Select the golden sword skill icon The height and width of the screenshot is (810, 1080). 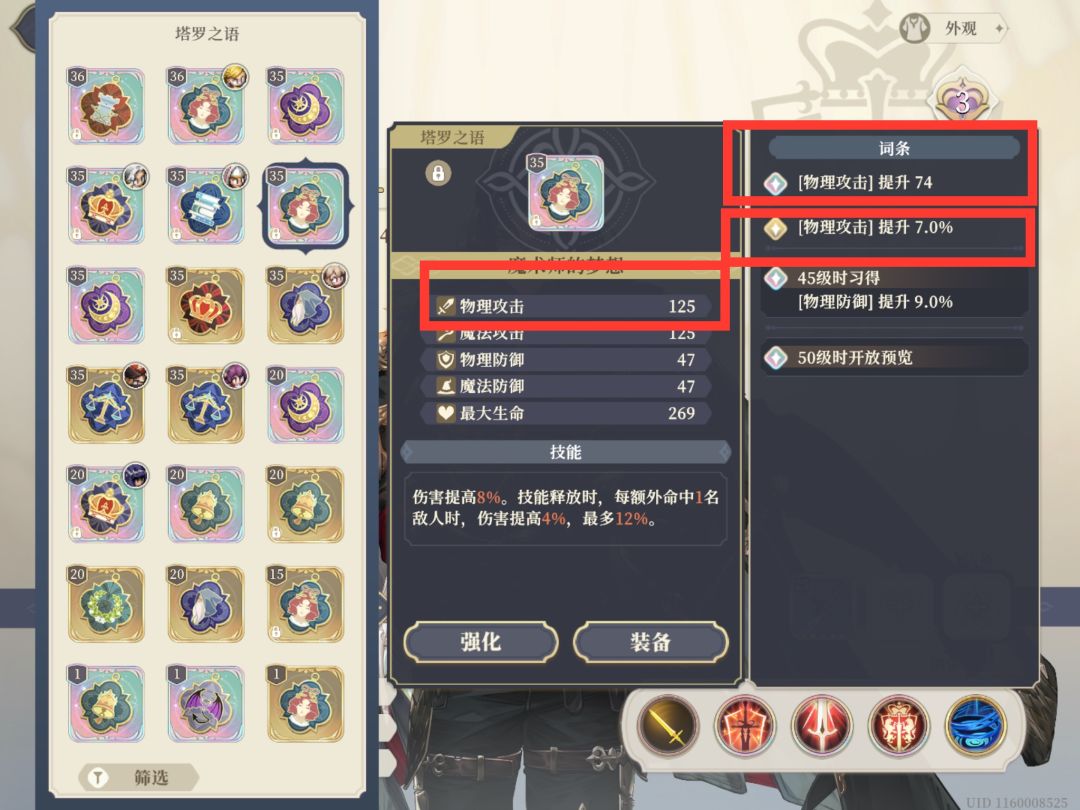pos(666,725)
